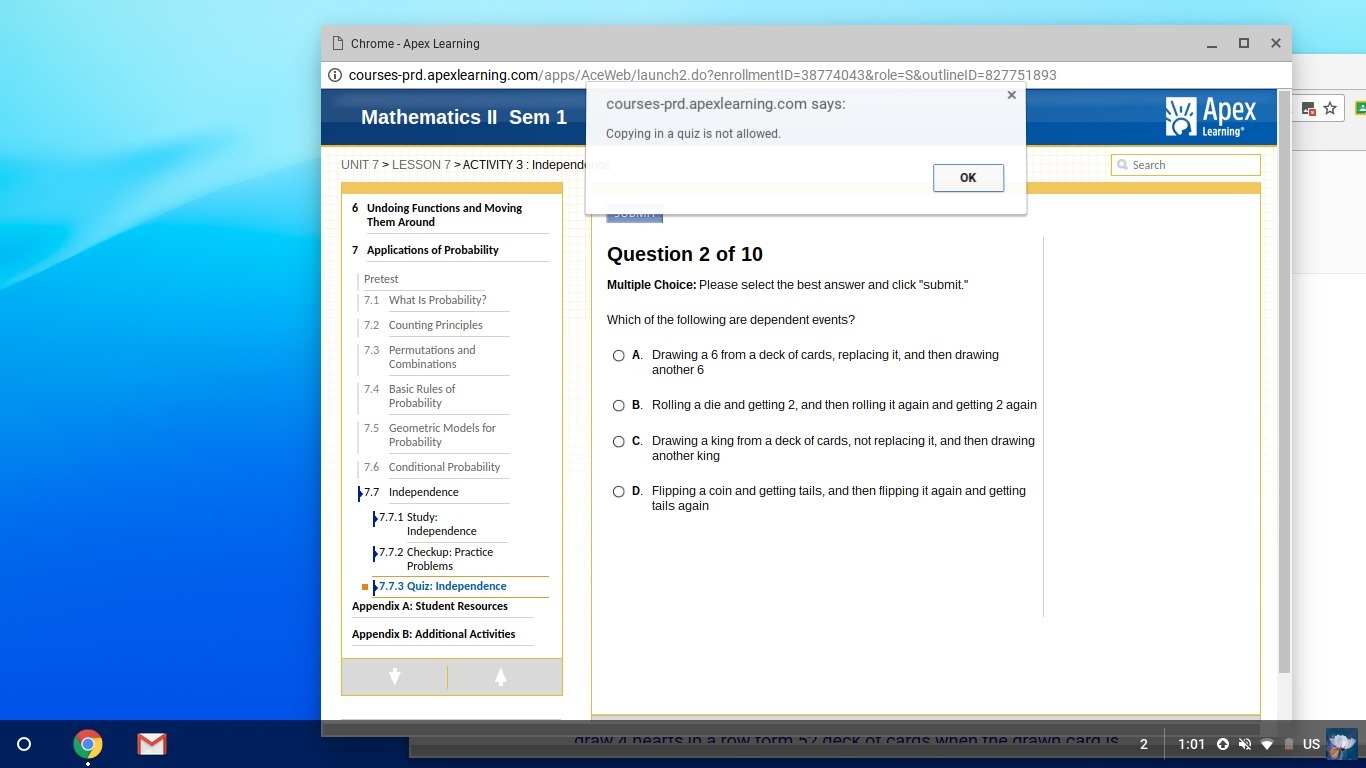This screenshot has width=1366, height=768.
Task: Open lesson 7.3 Permutations and Combinations
Action: [x=432, y=357]
